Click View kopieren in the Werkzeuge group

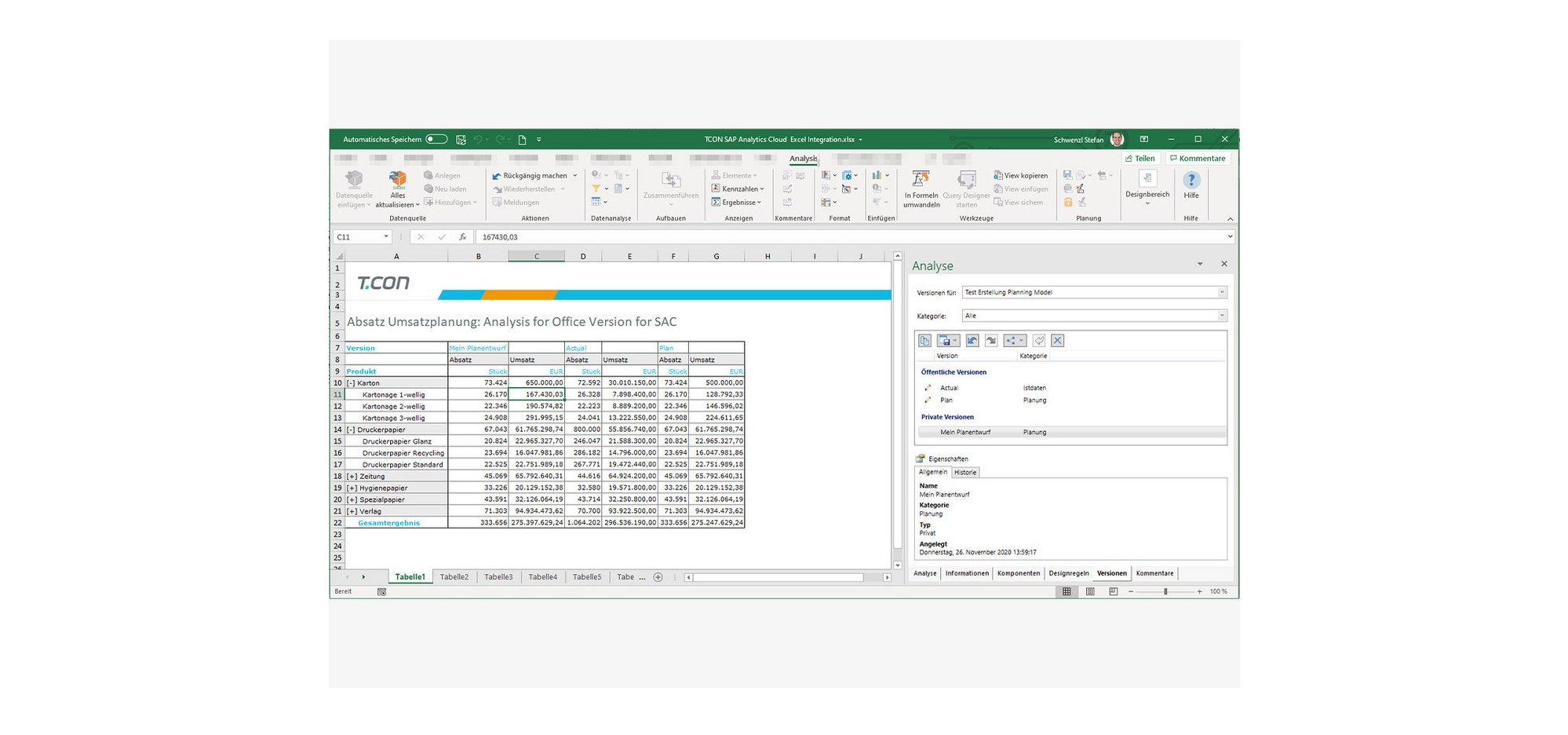coord(1021,176)
